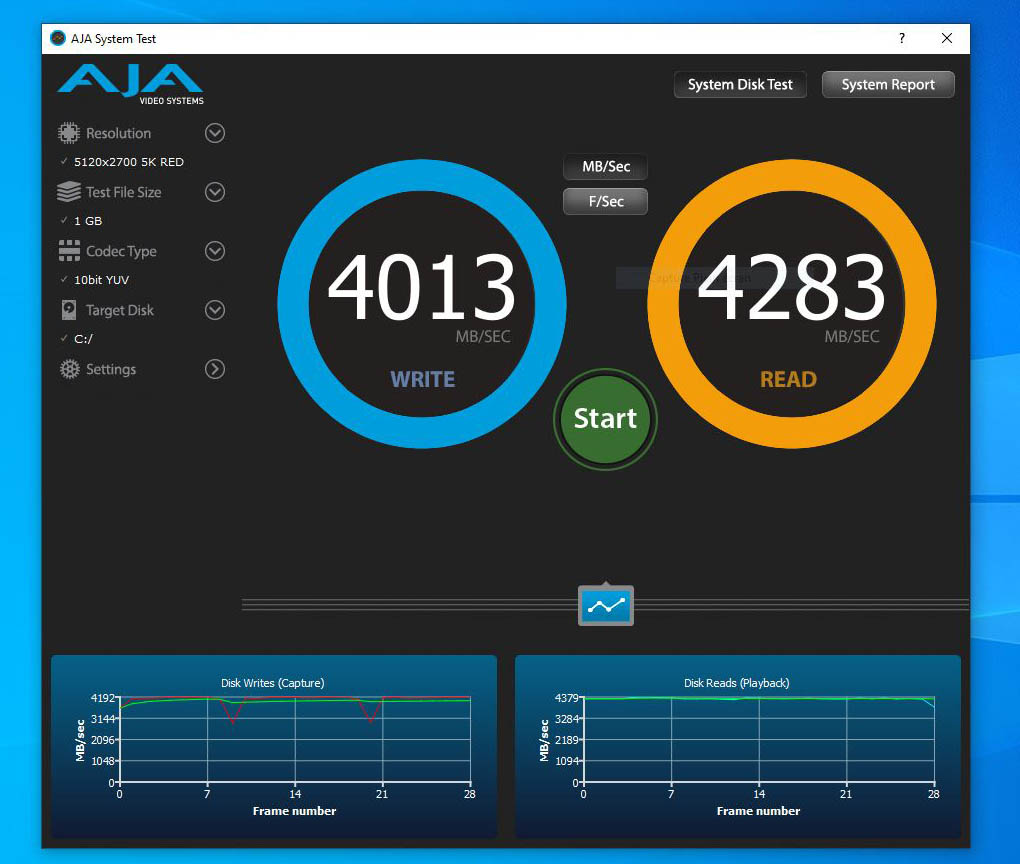Click the Codec Type label
1020x864 pixels.
click(122, 251)
